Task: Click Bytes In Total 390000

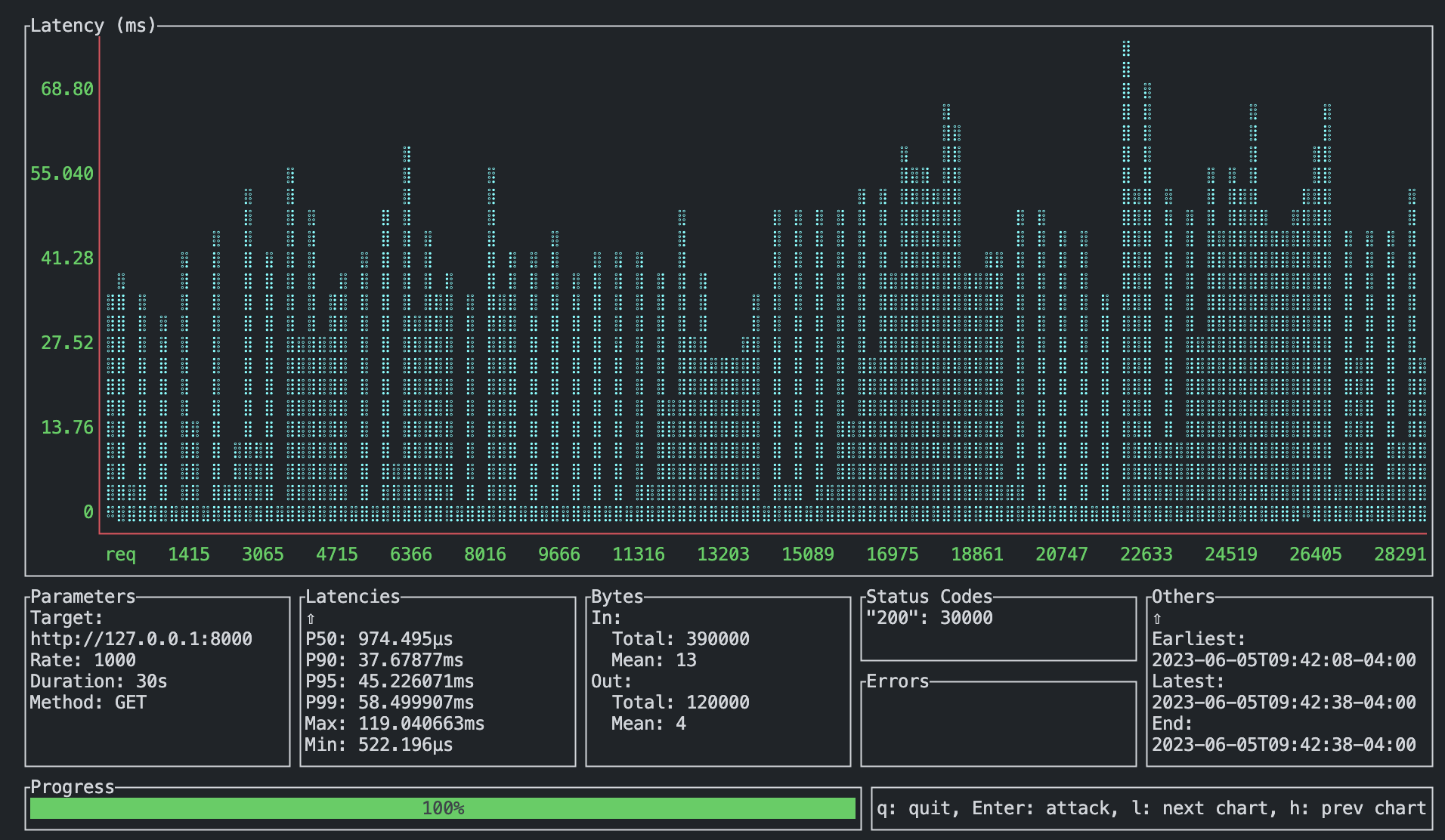Action: coord(680,639)
